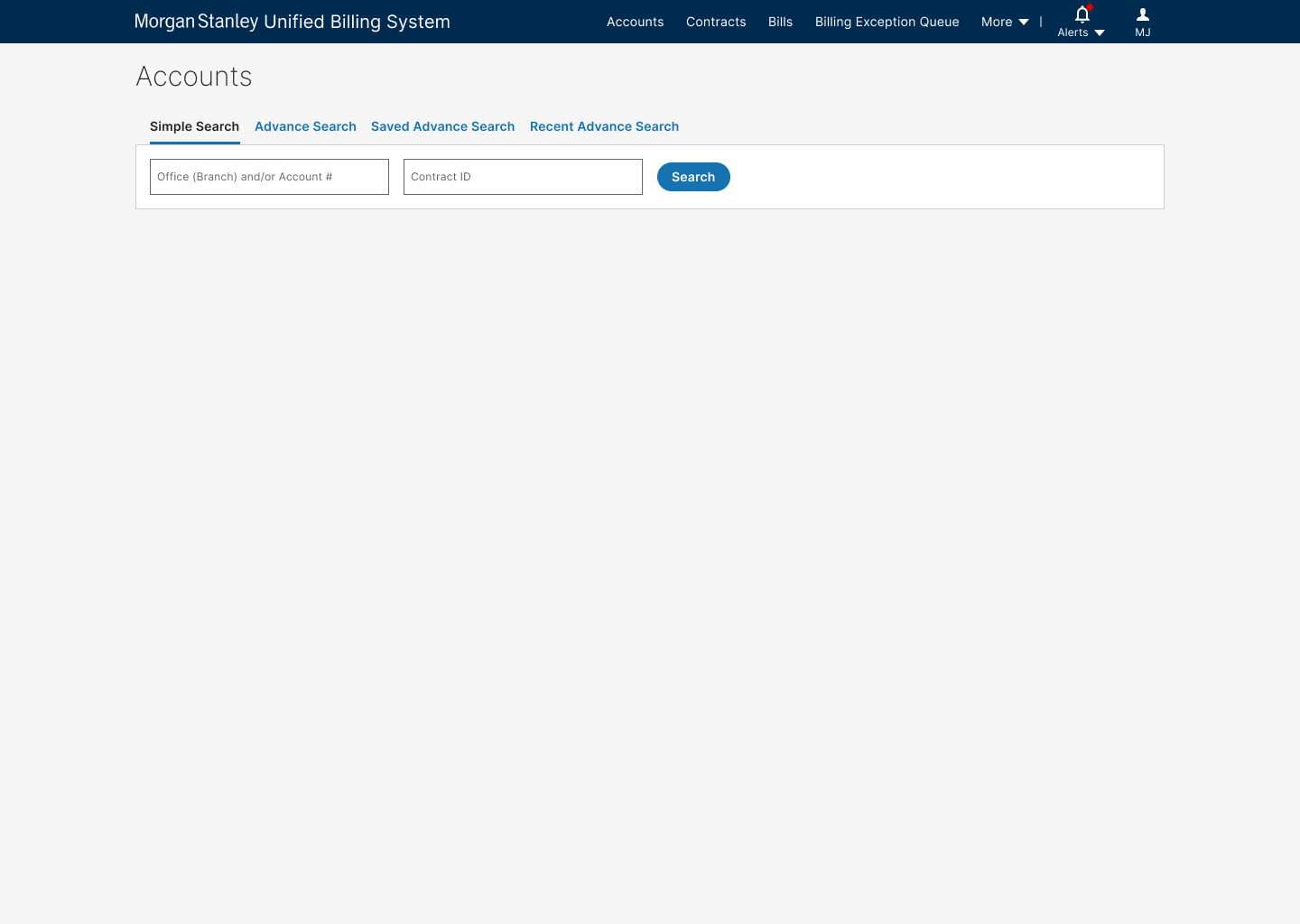Screen dimensions: 1300x924
Task: Select the Simple Search tab
Action: pos(194,126)
